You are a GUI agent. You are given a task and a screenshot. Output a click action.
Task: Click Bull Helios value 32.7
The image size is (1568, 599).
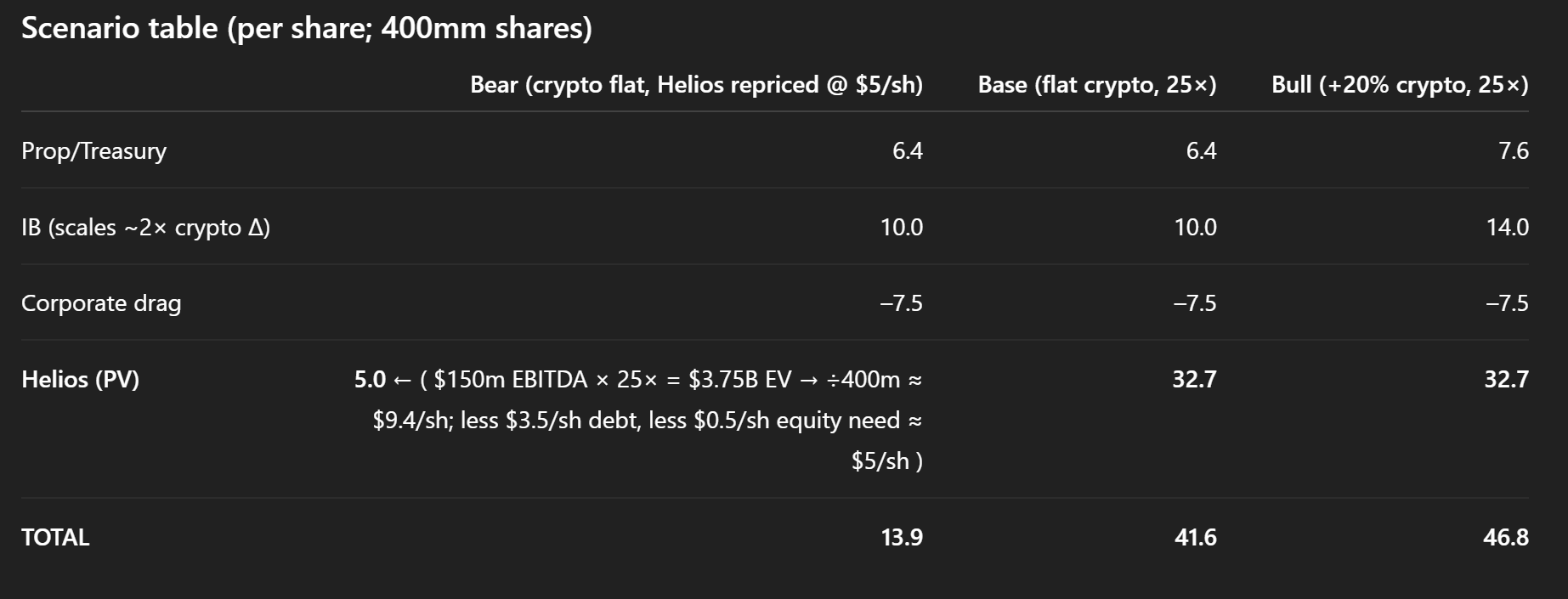click(x=1507, y=380)
